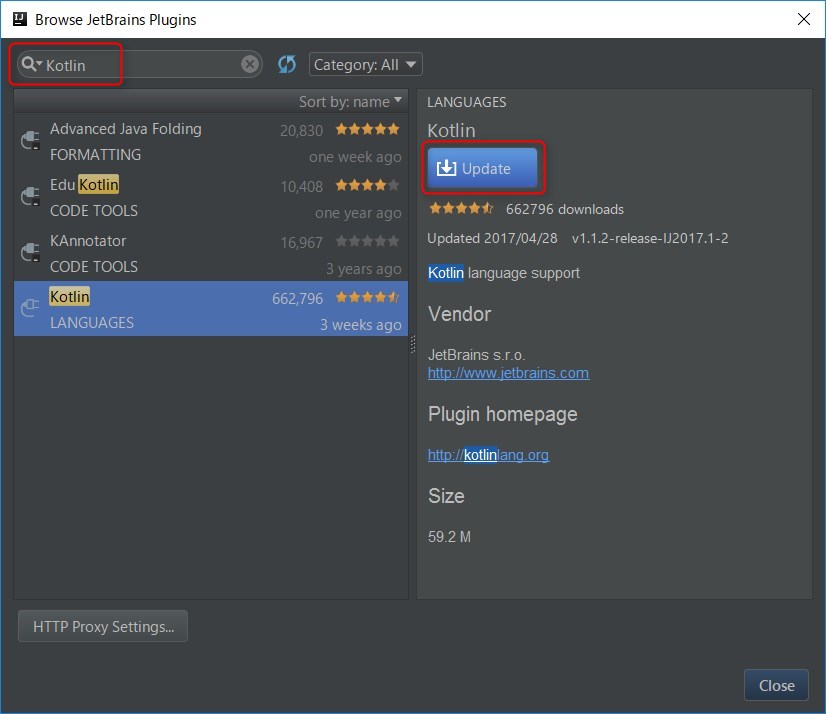The height and width of the screenshot is (714, 826).
Task: Click plugin icon beside KAnnotator
Action: pos(31,252)
